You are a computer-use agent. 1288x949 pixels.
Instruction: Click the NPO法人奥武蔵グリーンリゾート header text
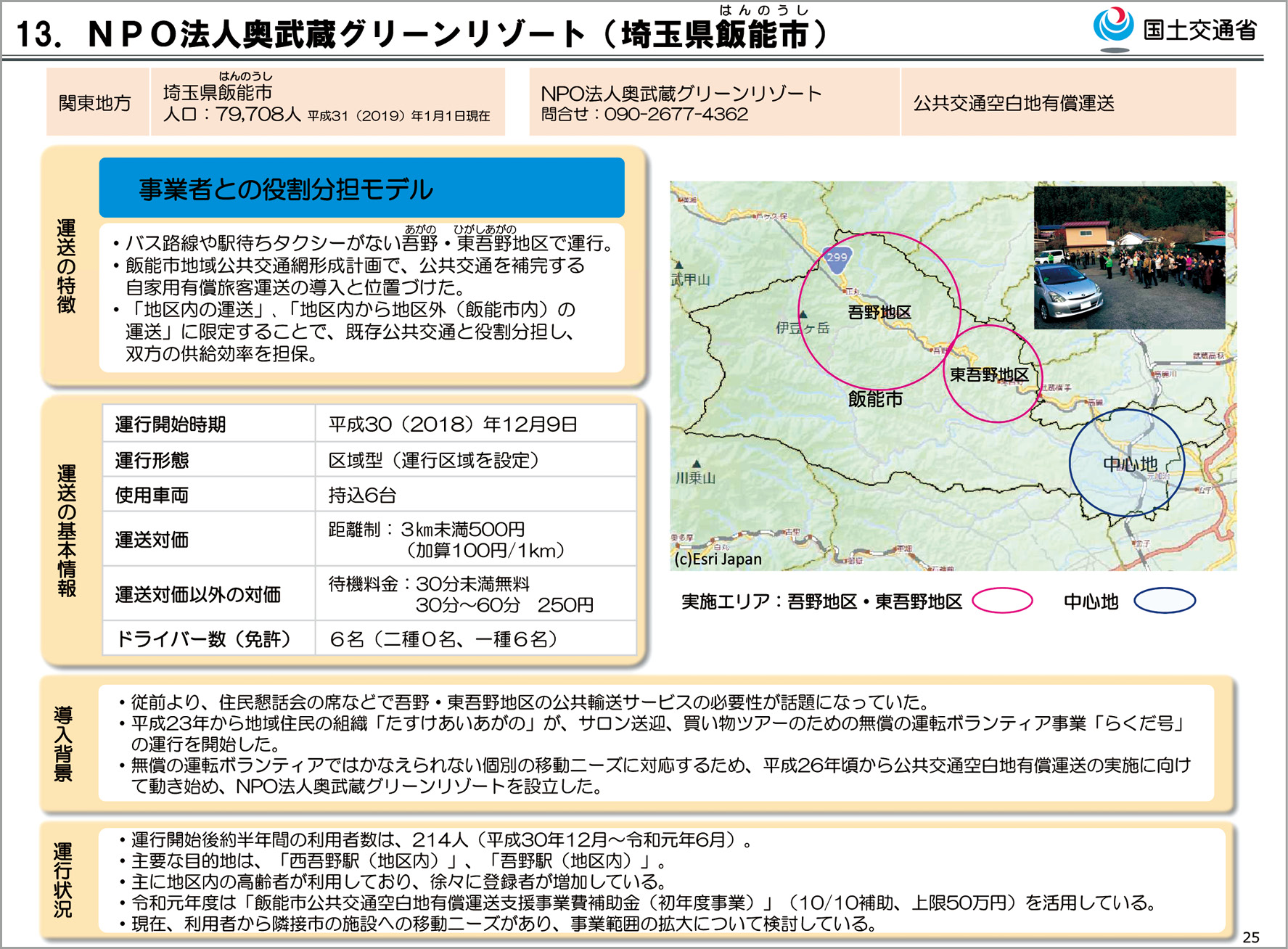coord(681,94)
